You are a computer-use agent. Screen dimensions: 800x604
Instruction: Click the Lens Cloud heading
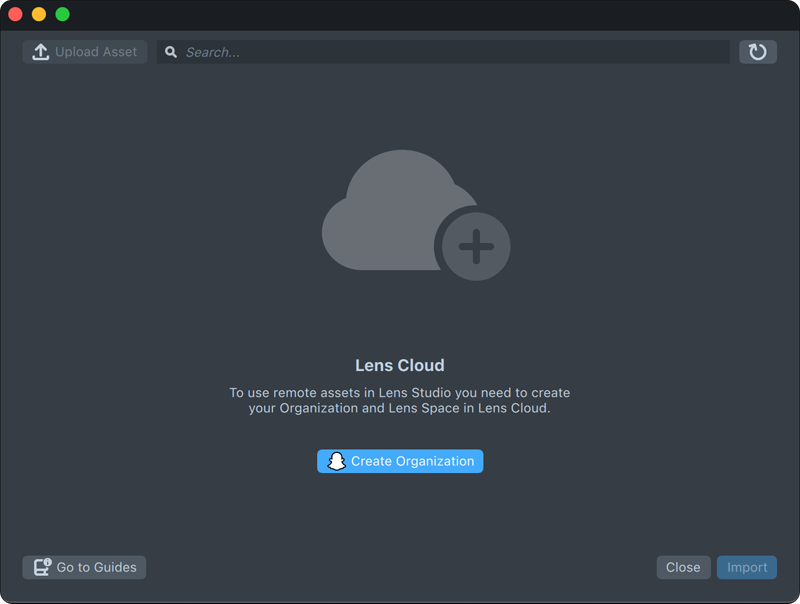[400, 366]
